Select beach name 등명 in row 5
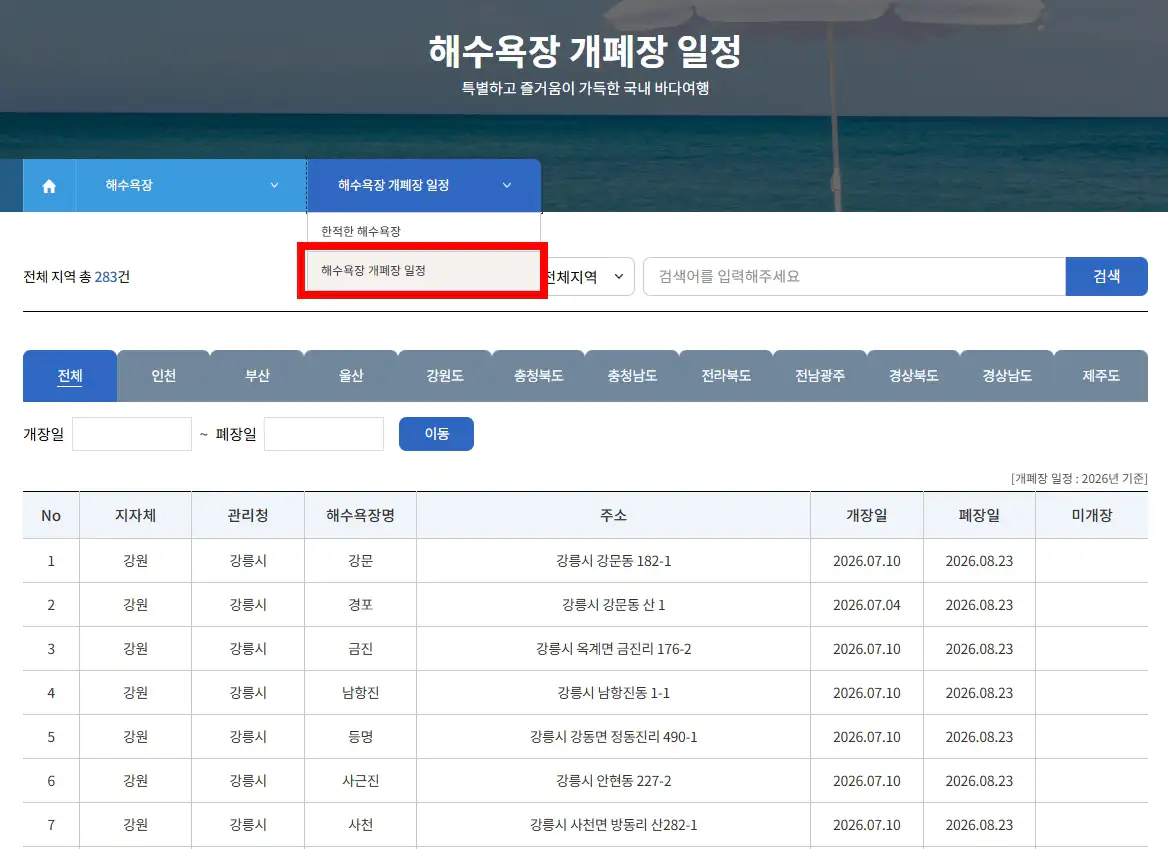The width and height of the screenshot is (1168, 849). click(x=361, y=737)
